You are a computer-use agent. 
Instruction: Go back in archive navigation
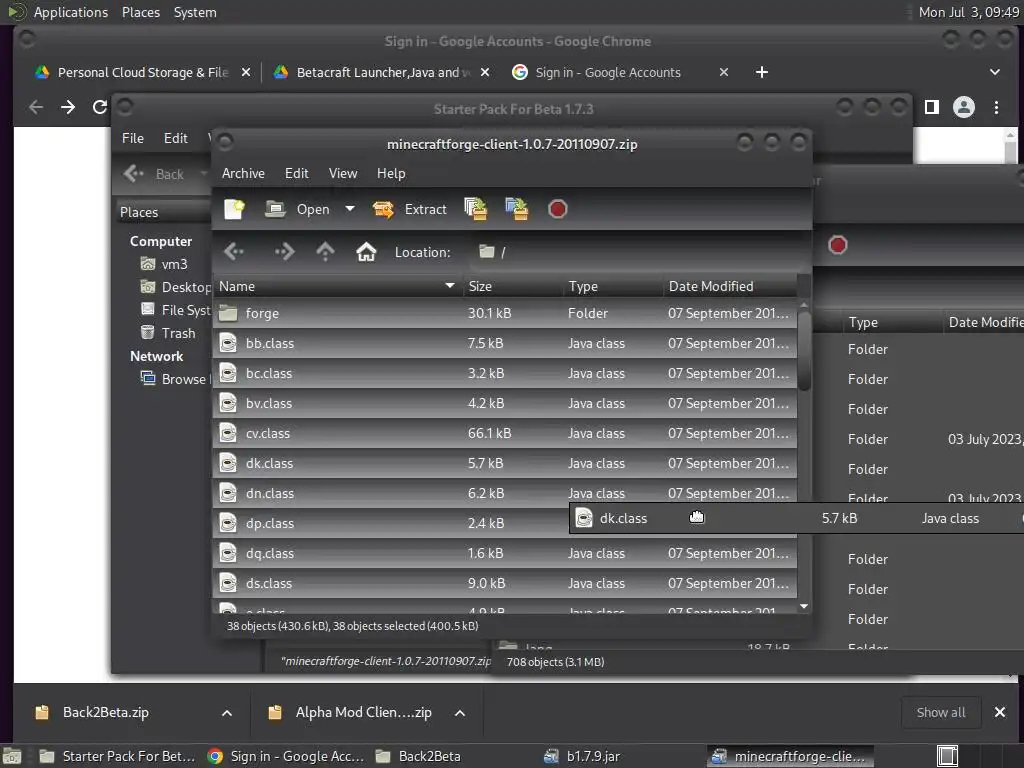pos(234,251)
